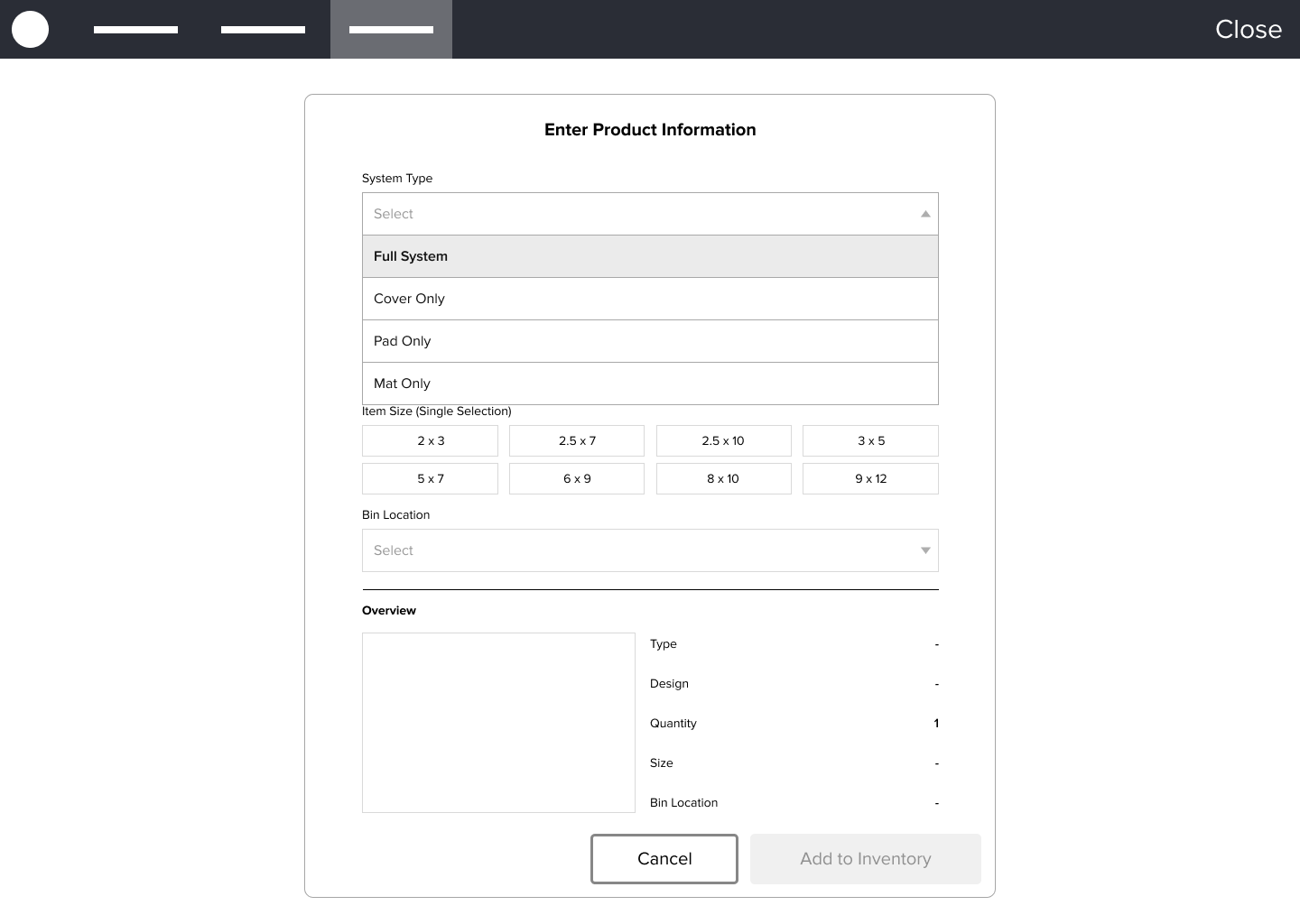Select the 3 x 5 item size

click(x=870, y=441)
